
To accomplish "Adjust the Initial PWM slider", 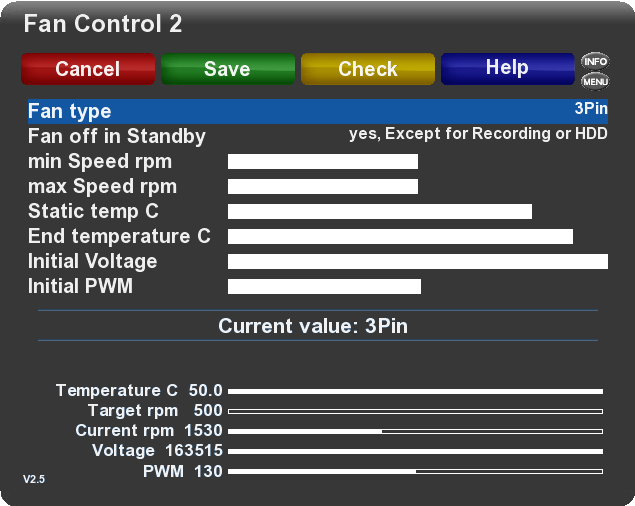I will coord(324,286).
